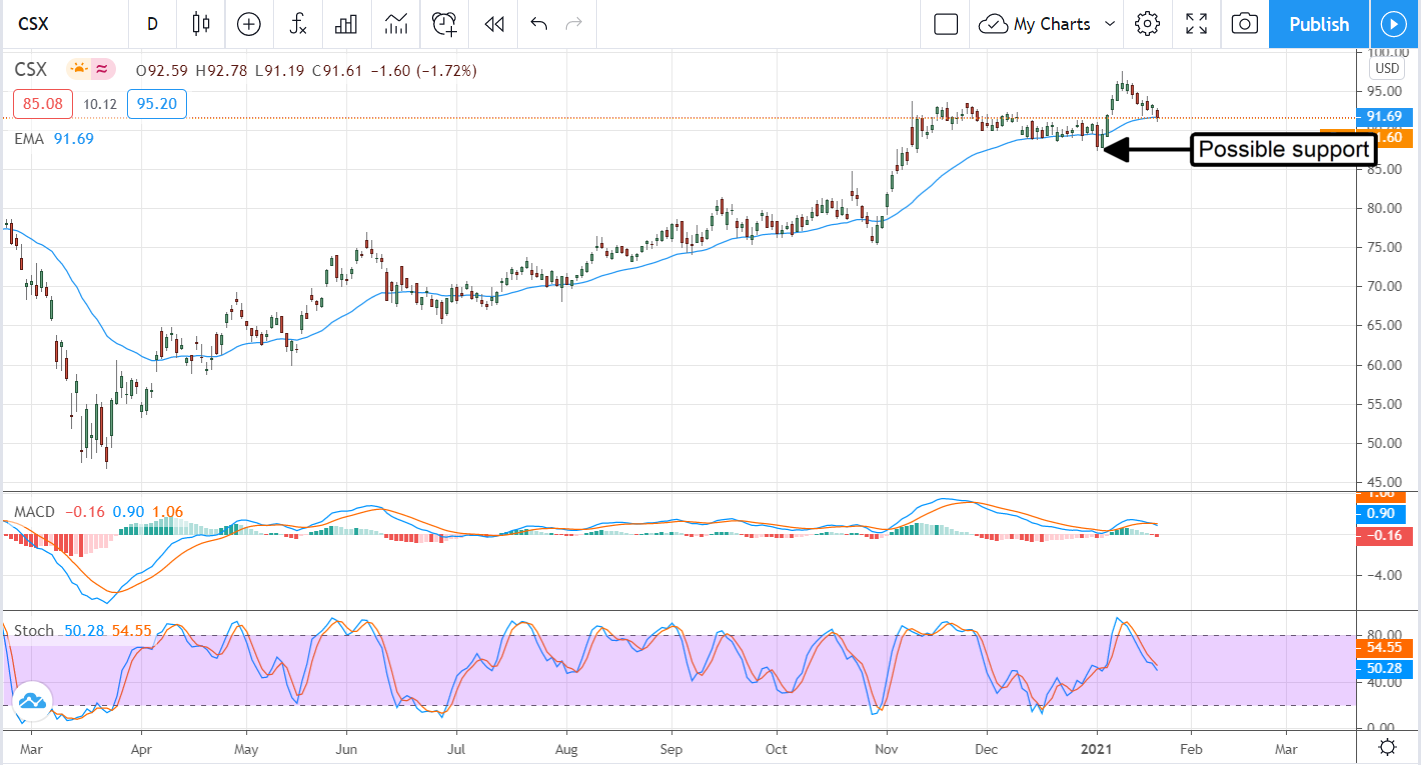
Task: Open the indicator templates icon
Action: coord(396,24)
